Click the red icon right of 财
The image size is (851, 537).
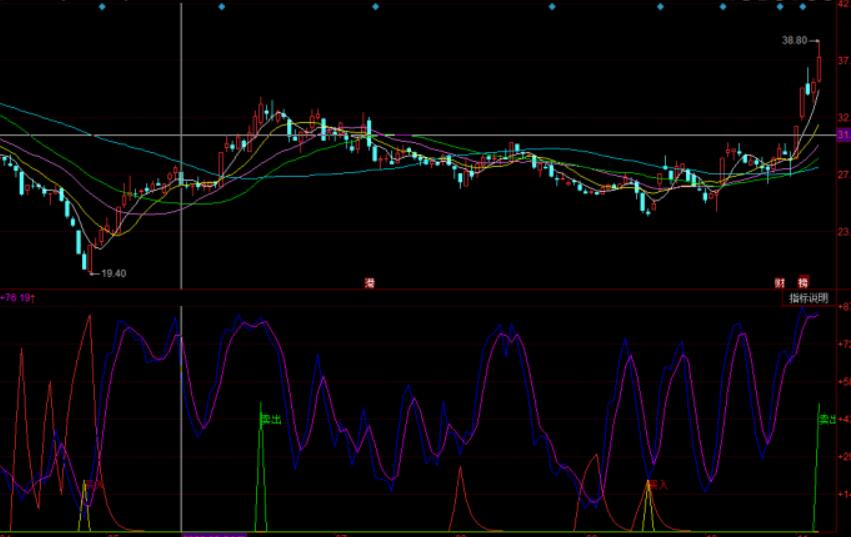[x=803, y=282]
